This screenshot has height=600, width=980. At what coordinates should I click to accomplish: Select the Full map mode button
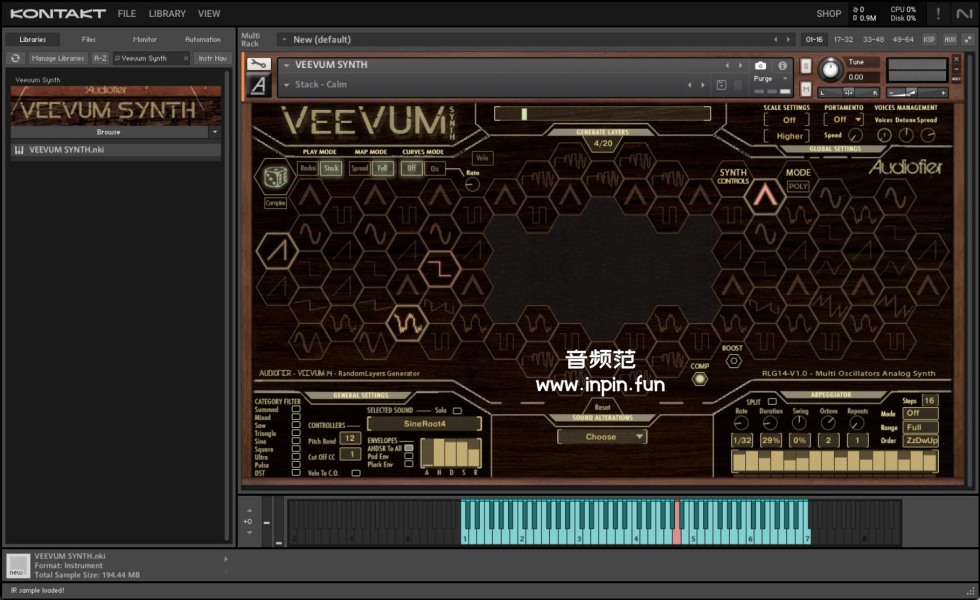(x=382, y=168)
